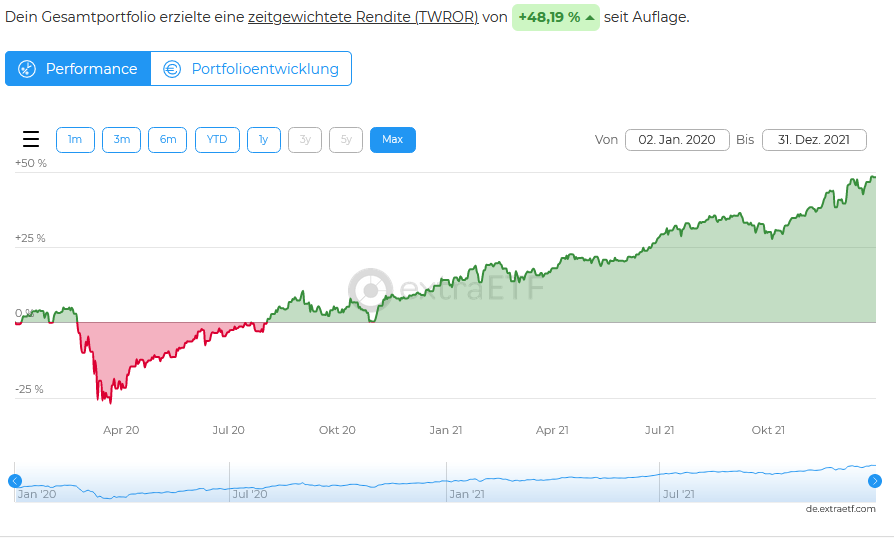Select the 1m time range
Screen dimensions: 894x538
click(75, 140)
